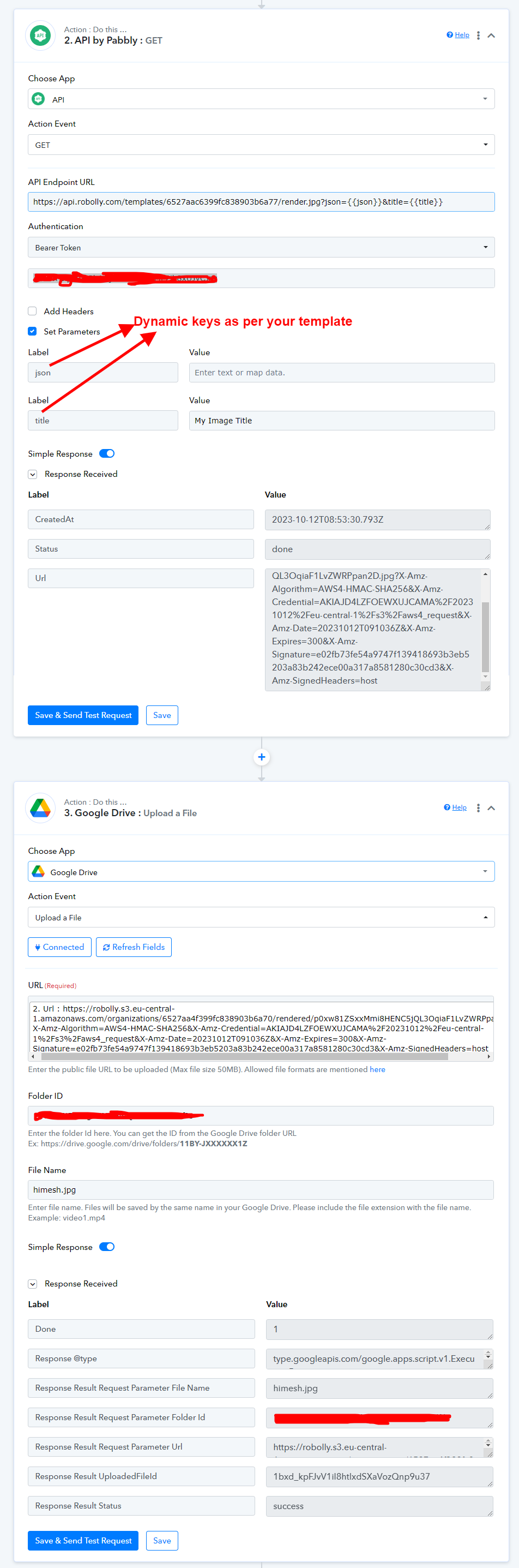This screenshot has height=1568, width=519.
Task: Collapse the API by Pabbly step
Action: [491, 35]
